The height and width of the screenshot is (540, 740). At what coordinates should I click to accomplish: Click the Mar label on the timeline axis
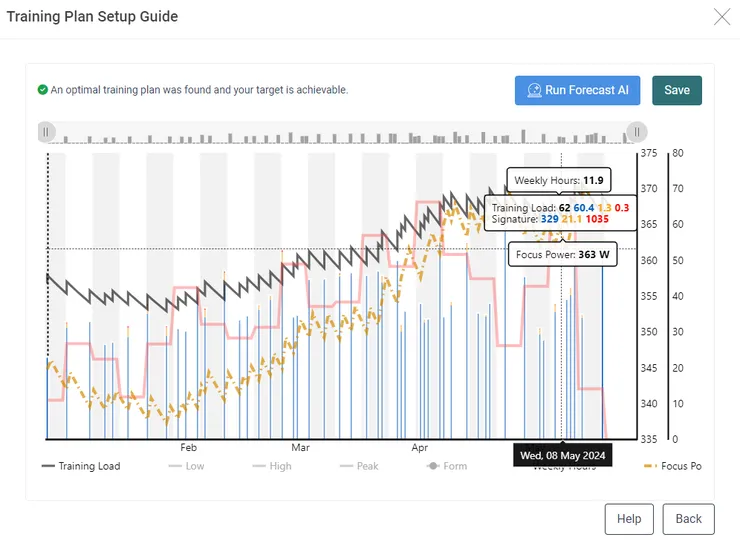click(x=300, y=447)
